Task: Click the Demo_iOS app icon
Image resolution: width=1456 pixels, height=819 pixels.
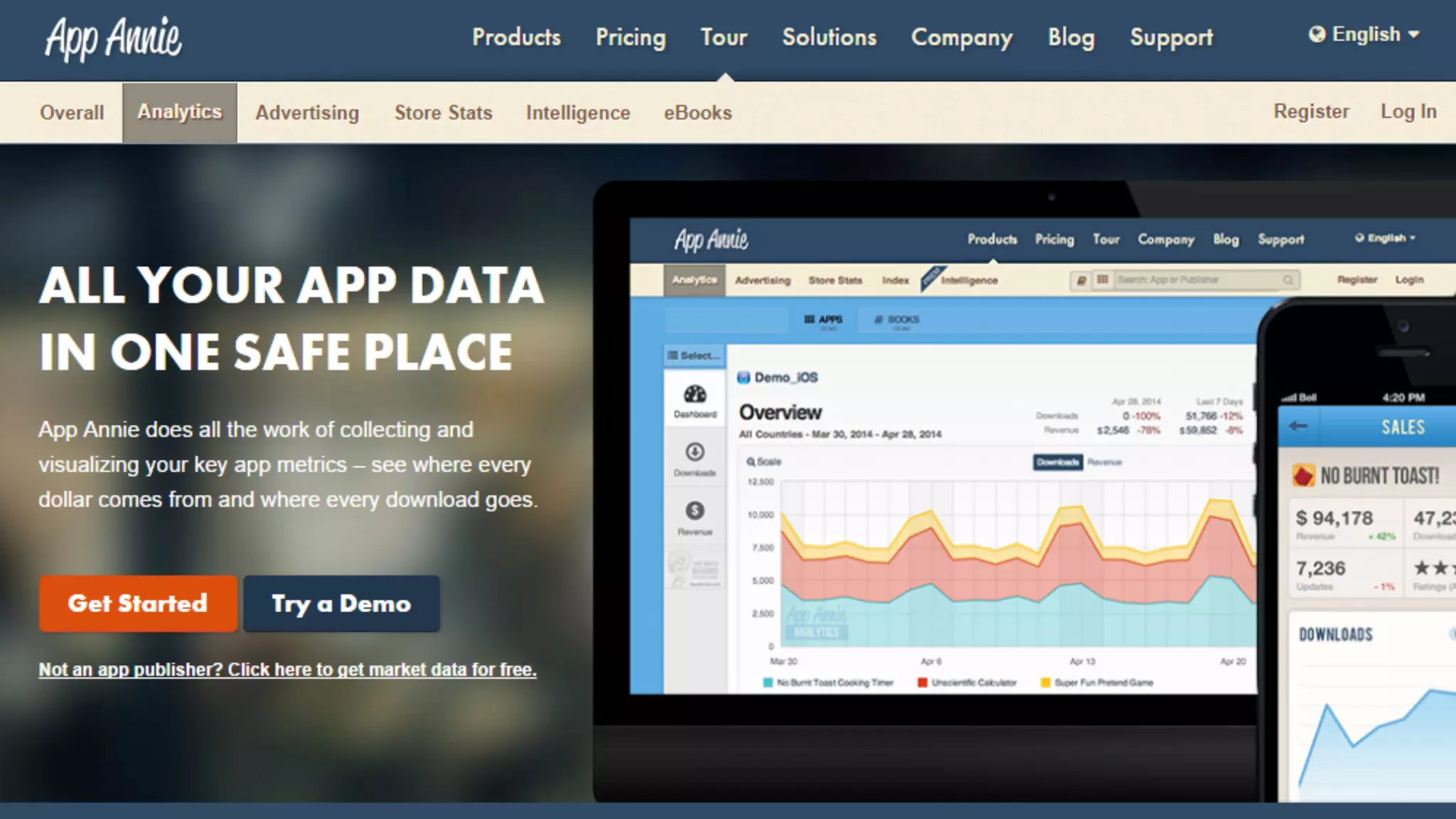Action: click(744, 378)
